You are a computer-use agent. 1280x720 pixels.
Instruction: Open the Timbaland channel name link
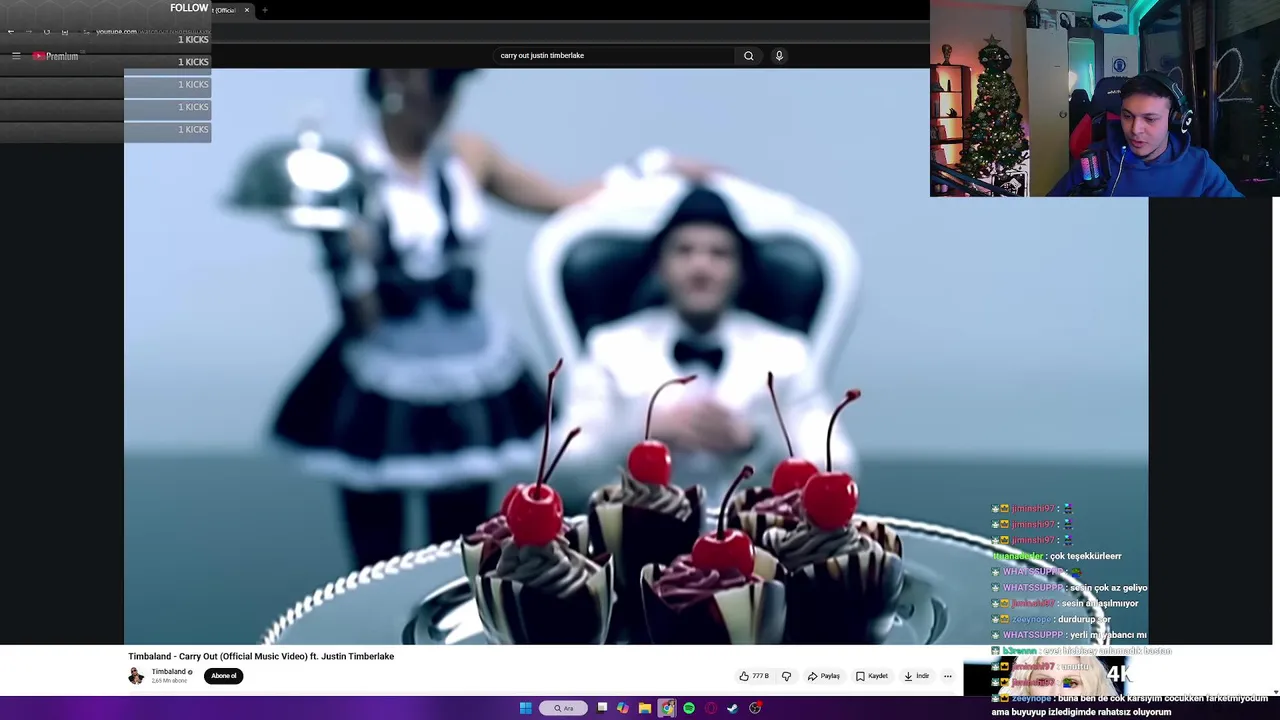(x=169, y=672)
